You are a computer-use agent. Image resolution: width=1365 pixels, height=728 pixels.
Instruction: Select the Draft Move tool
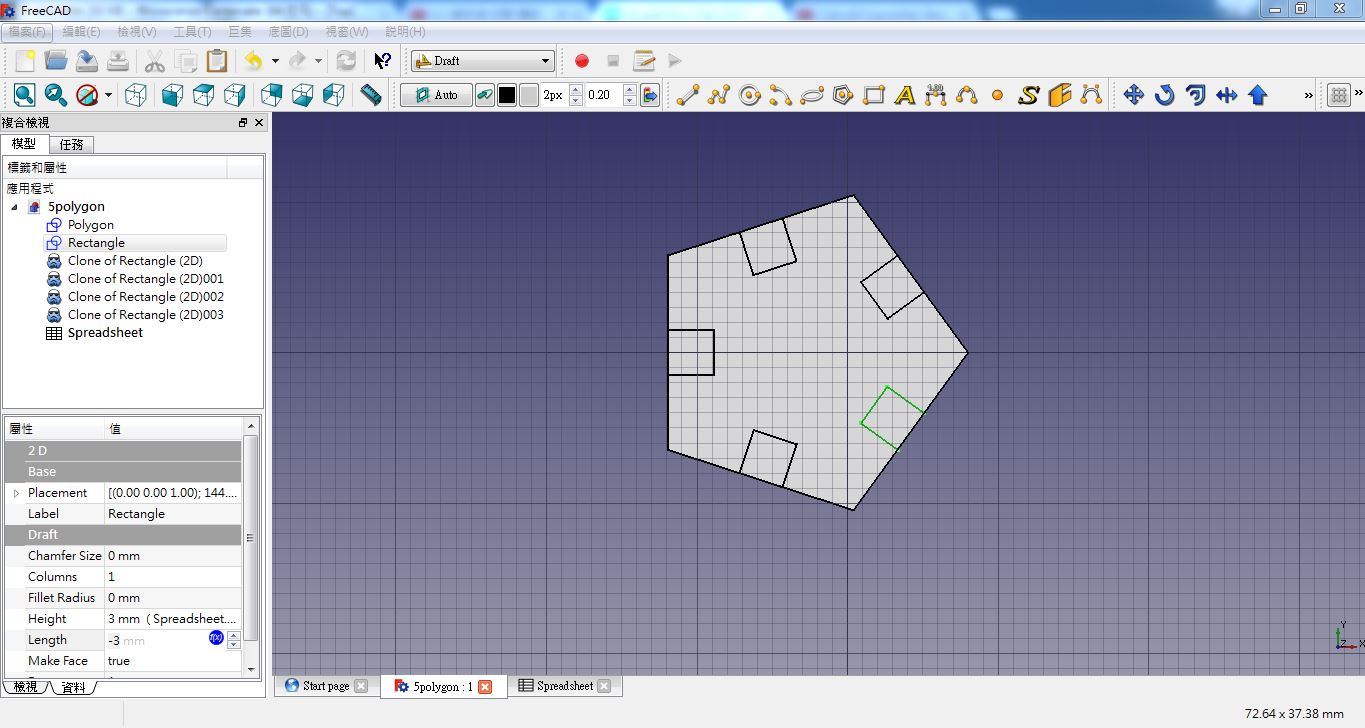pos(1133,95)
